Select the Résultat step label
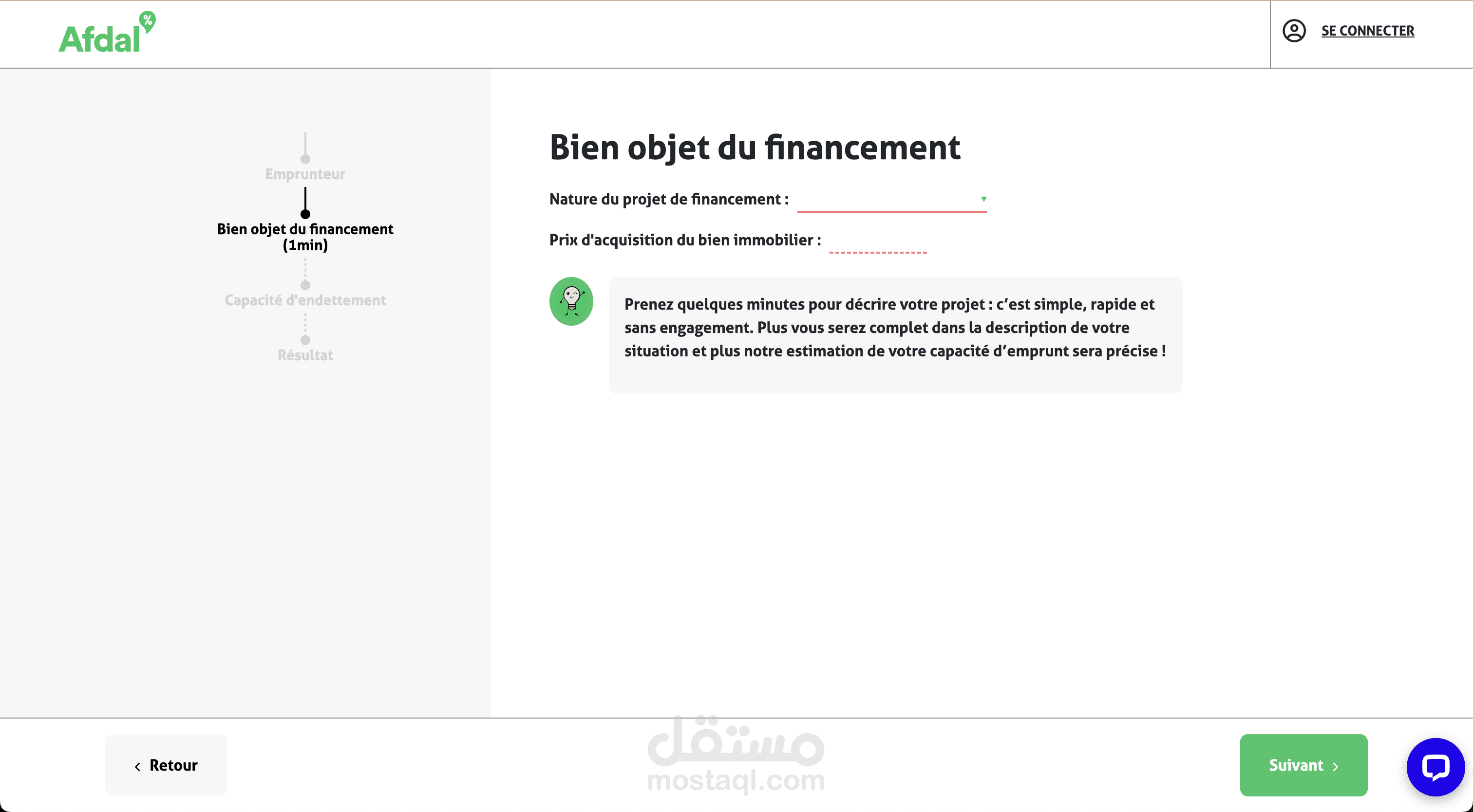 (x=305, y=355)
